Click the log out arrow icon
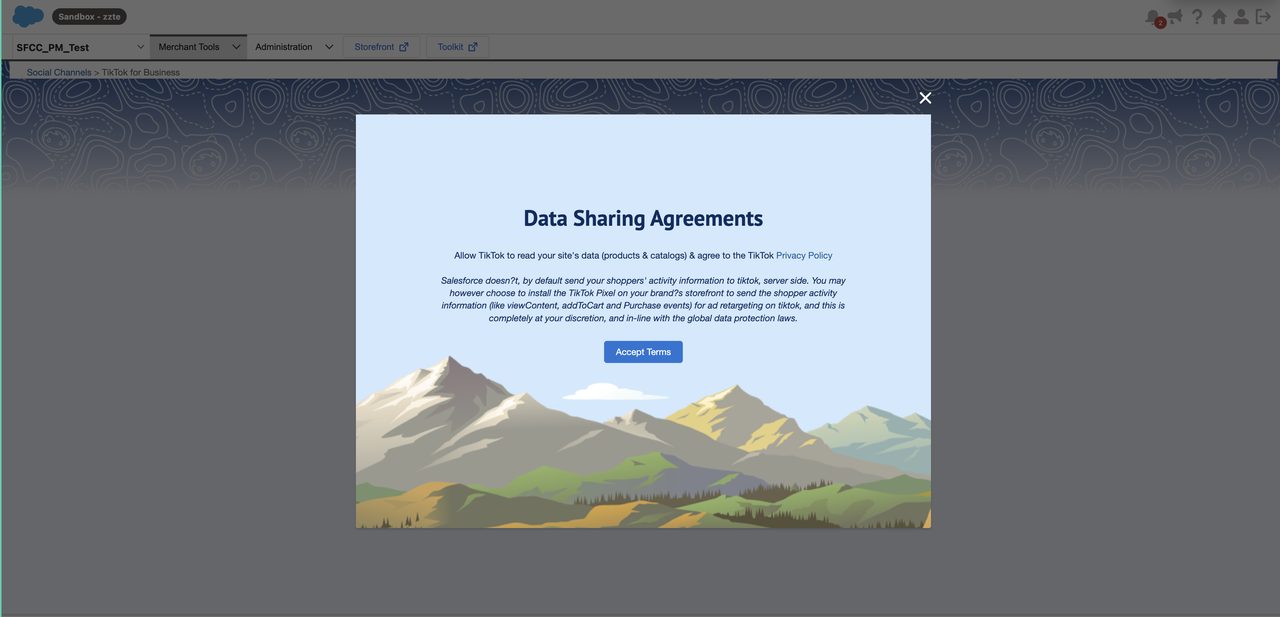Image resolution: width=1280 pixels, height=617 pixels. 1263,17
